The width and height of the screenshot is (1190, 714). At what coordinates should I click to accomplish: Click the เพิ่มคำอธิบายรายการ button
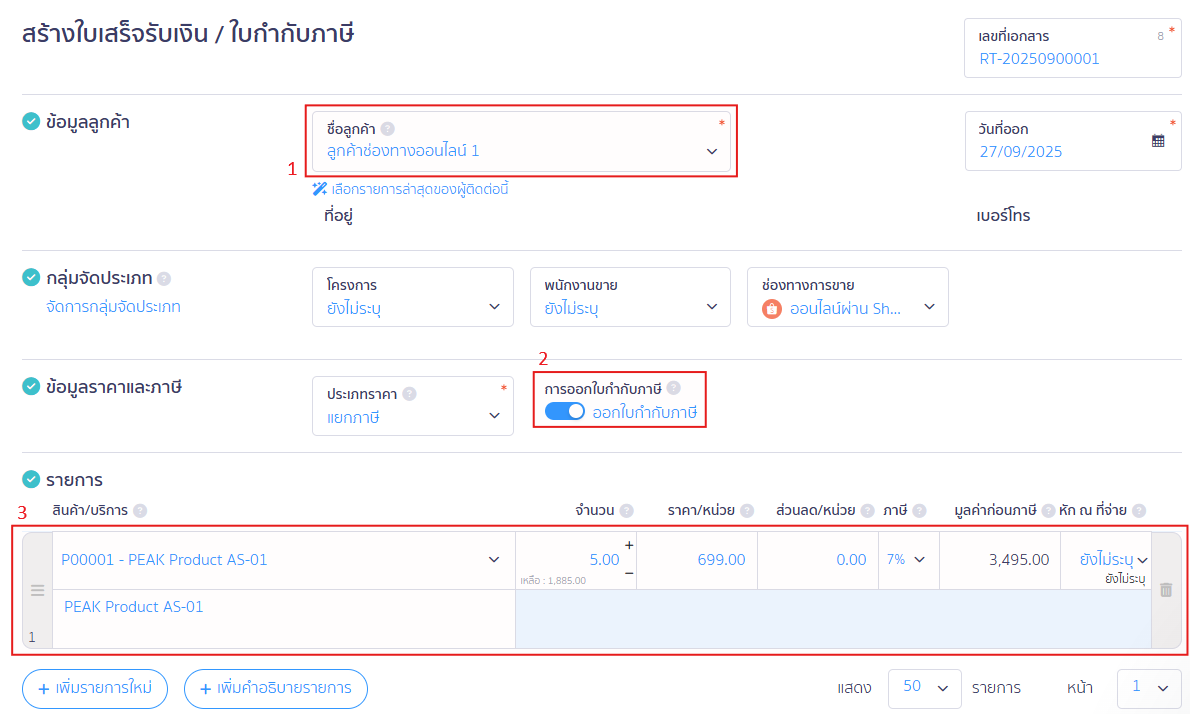click(x=276, y=688)
